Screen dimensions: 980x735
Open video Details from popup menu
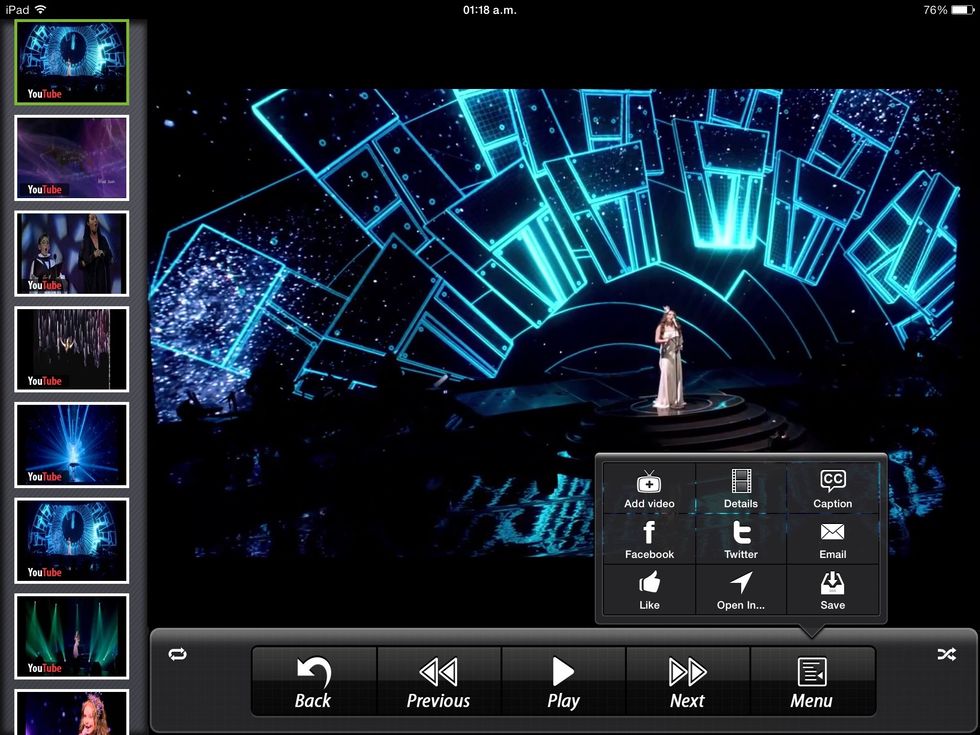tap(740, 488)
